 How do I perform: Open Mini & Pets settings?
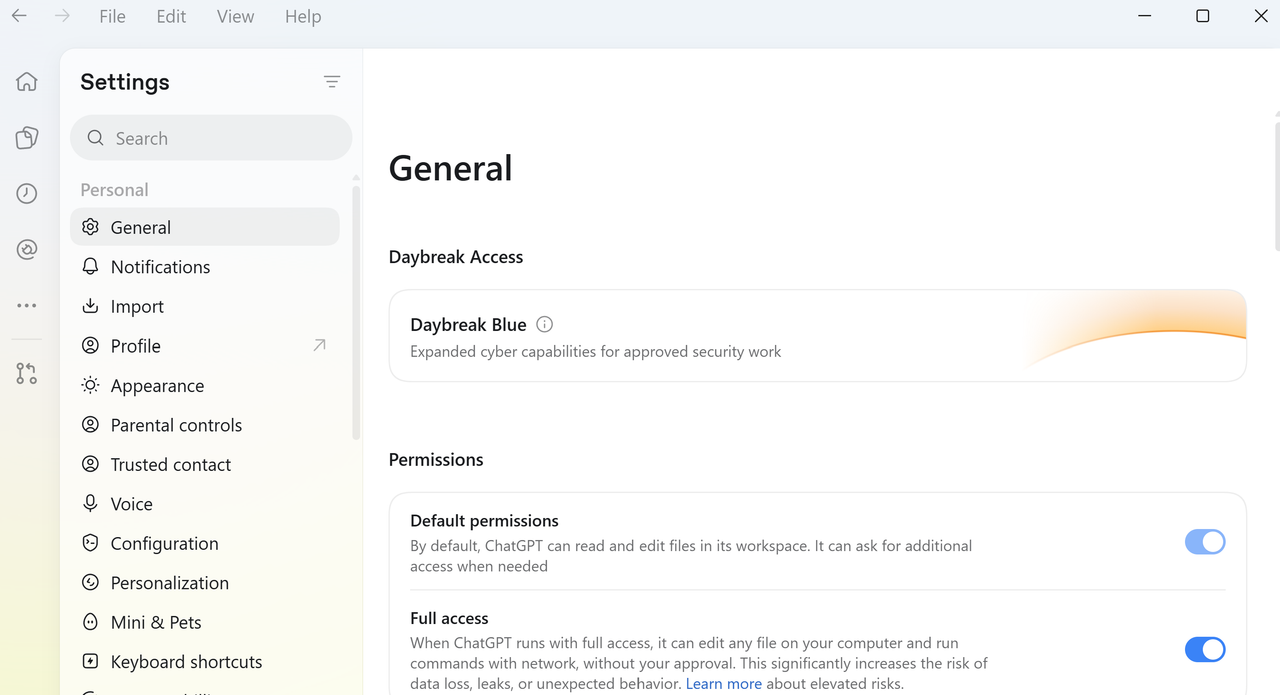(205, 622)
